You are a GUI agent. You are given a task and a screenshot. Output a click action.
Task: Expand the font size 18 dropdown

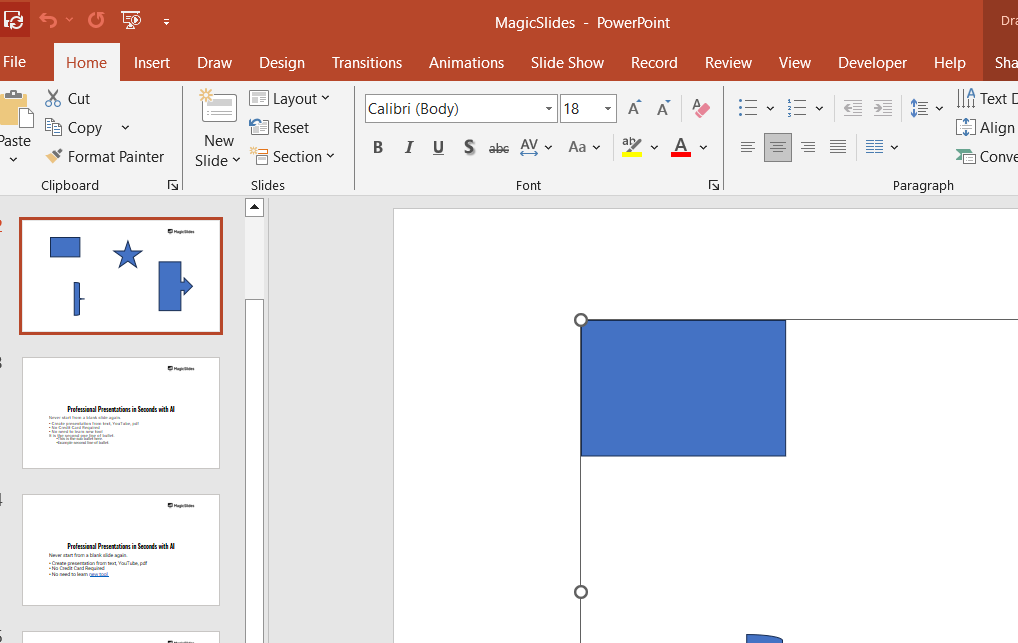tap(608, 109)
